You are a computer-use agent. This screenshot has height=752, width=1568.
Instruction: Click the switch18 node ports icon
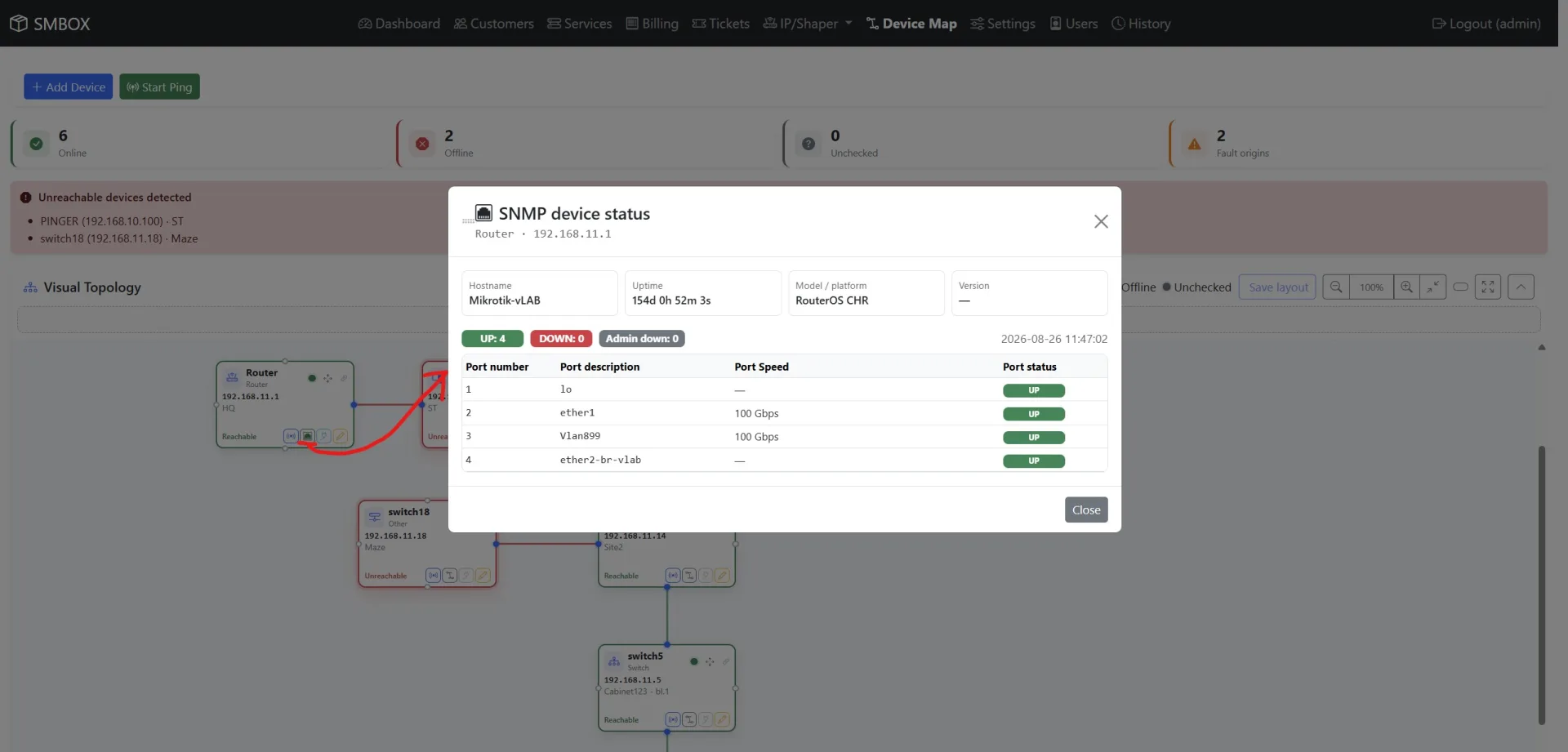[449, 576]
